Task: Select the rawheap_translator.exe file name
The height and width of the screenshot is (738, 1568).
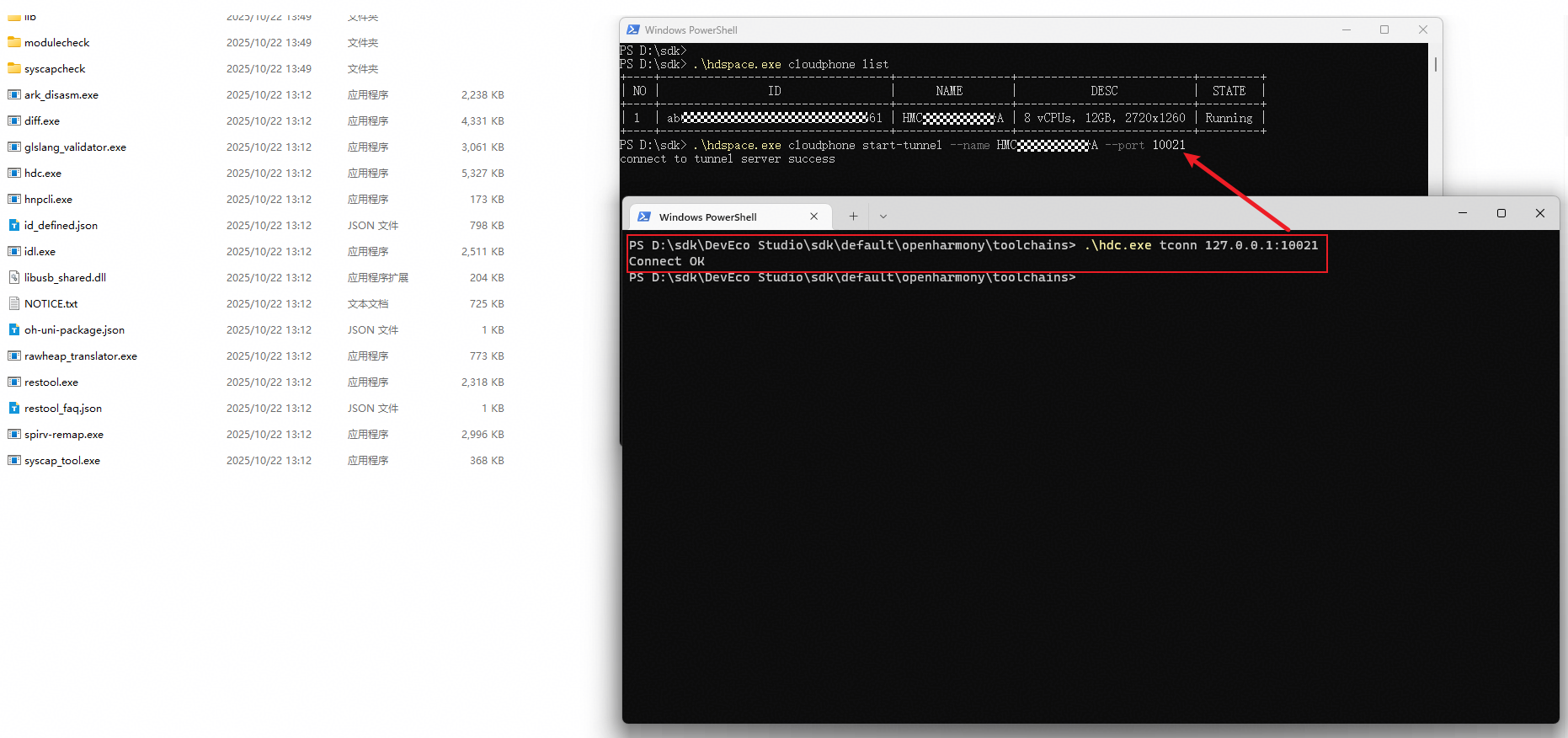Action: coord(81,356)
